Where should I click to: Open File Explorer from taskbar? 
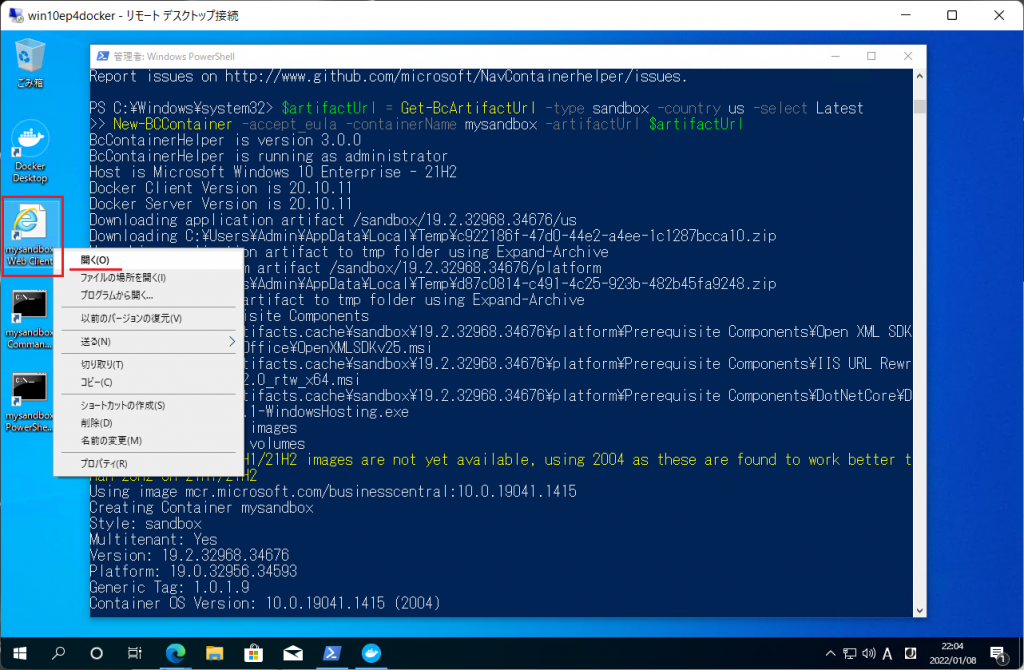[x=214, y=653]
